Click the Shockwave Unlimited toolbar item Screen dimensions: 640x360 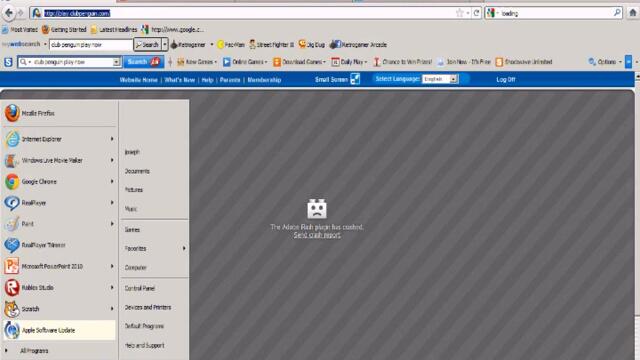click(524, 62)
